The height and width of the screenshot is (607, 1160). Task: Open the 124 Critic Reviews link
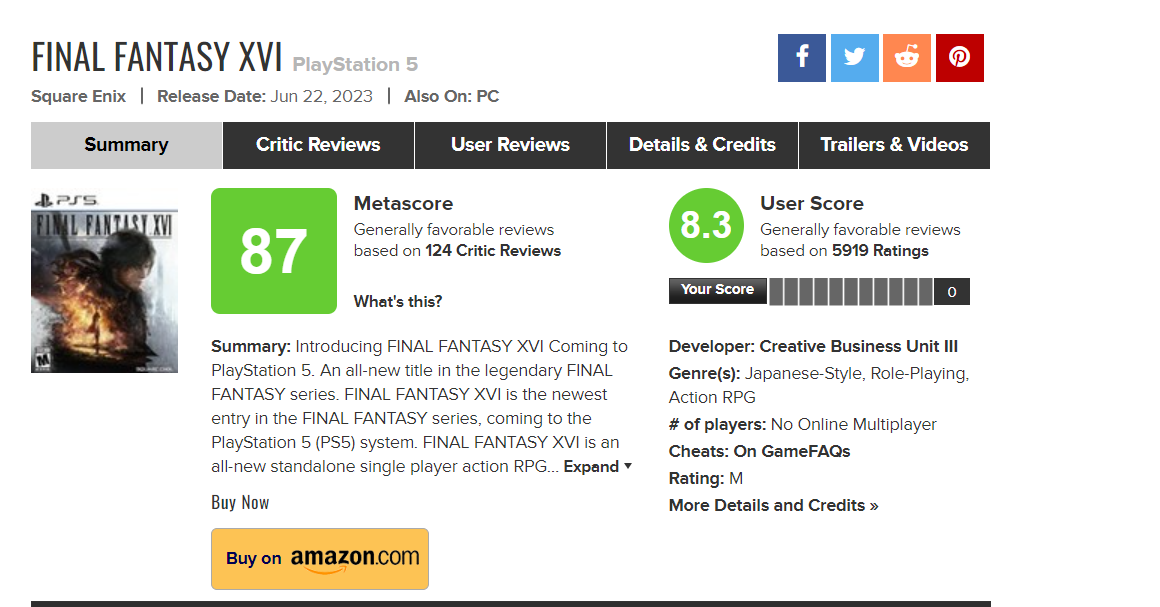[x=493, y=251]
